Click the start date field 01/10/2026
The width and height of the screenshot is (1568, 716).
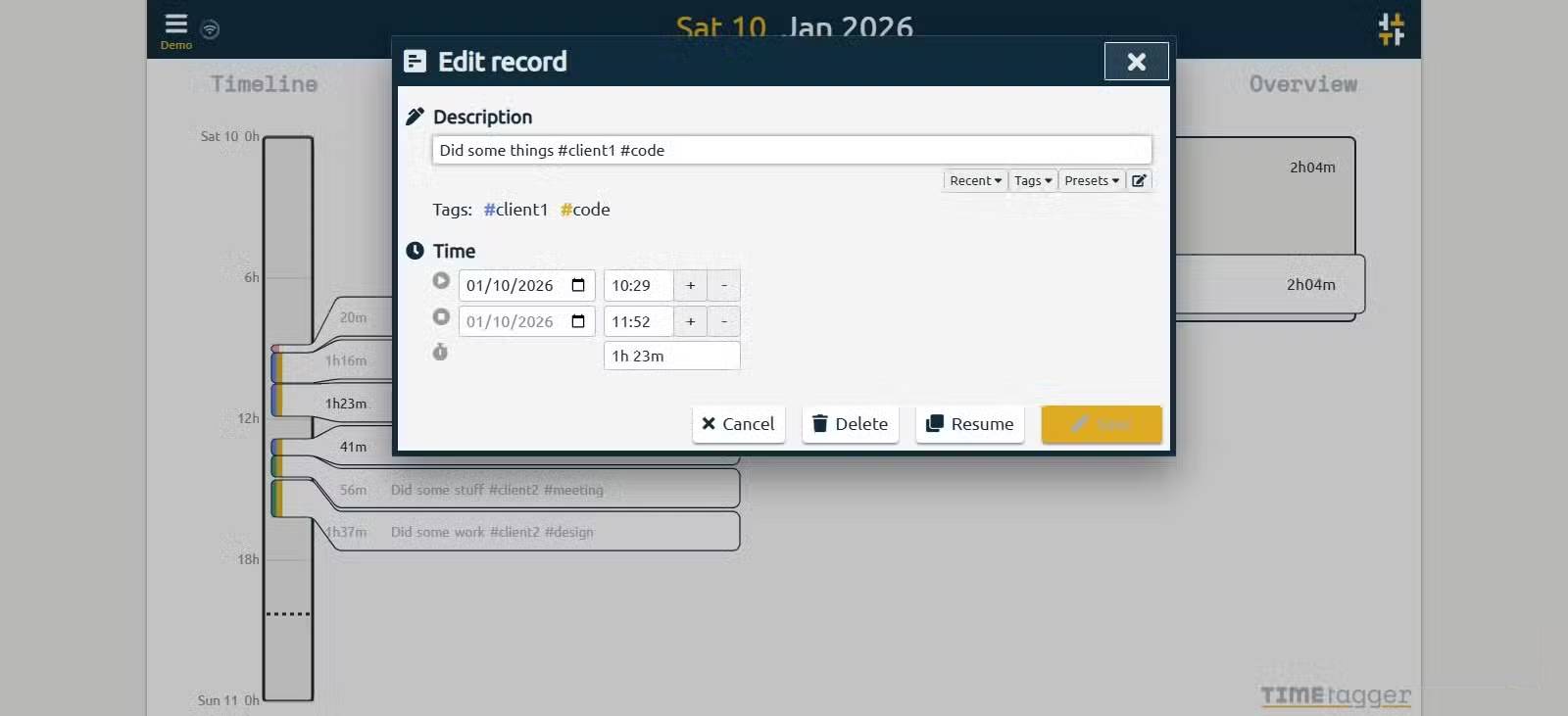[x=526, y=285]
